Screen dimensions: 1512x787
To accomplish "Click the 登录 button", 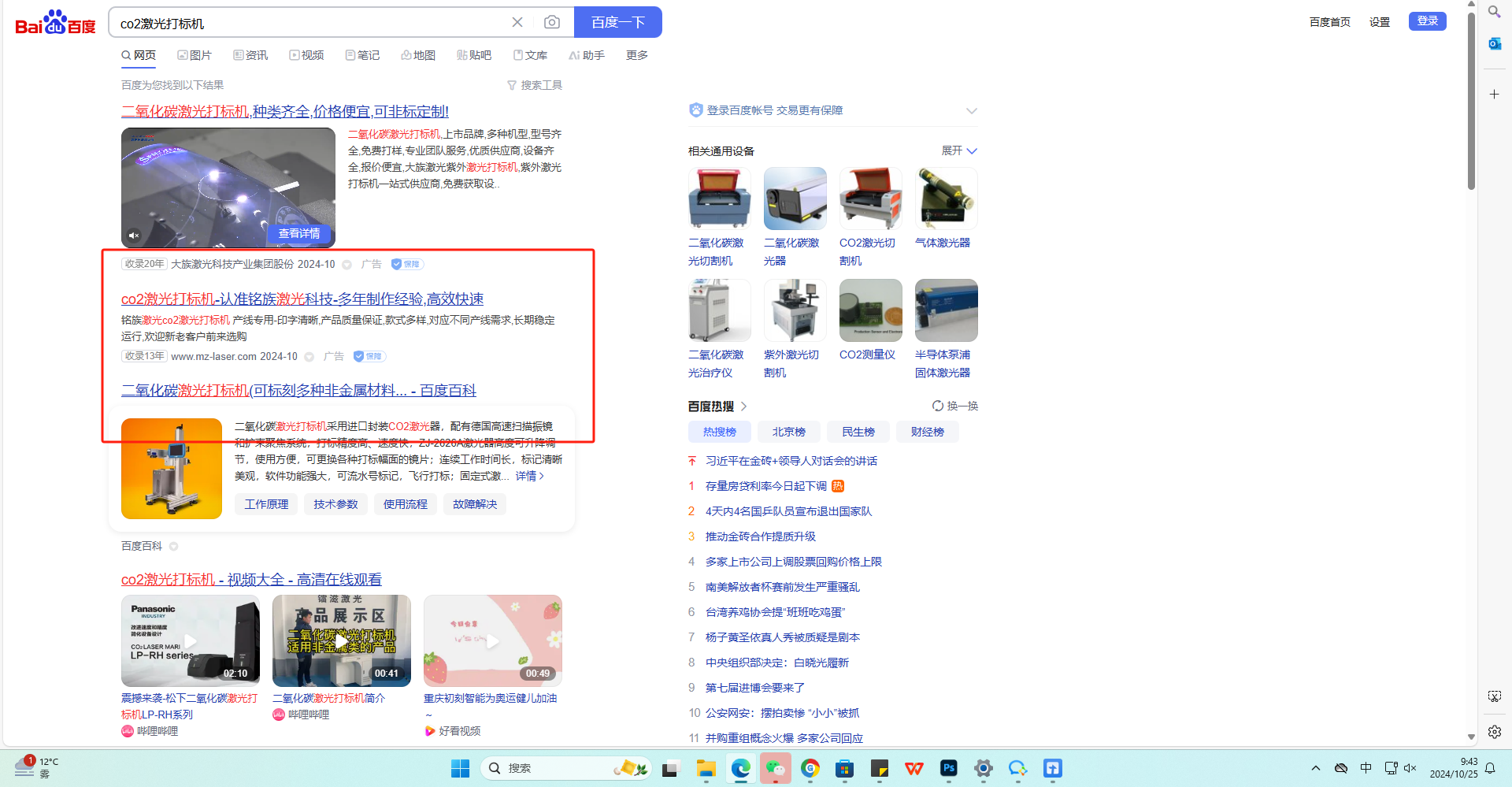I will coord(1427,21).
